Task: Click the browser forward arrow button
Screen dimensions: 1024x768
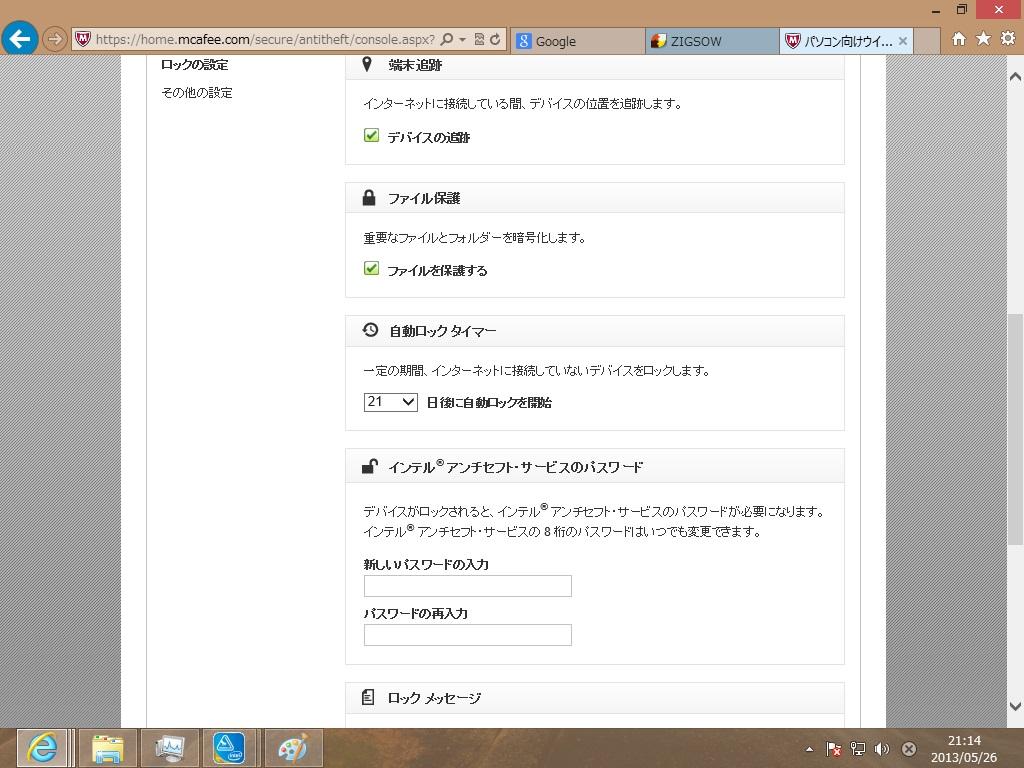Action: pos(55,39)
